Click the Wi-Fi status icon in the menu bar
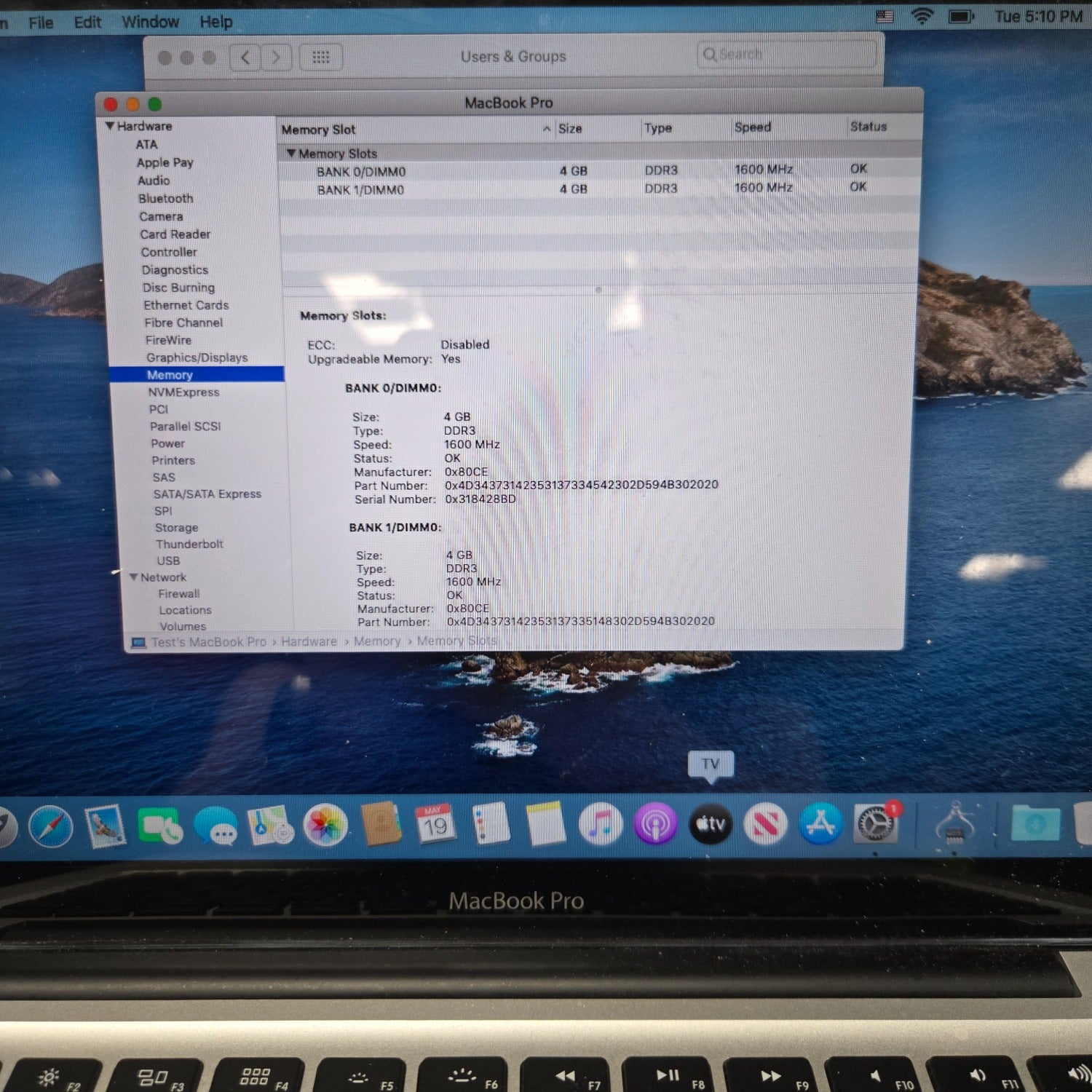Screen dimensions: 1092x1092 [922, 16]
